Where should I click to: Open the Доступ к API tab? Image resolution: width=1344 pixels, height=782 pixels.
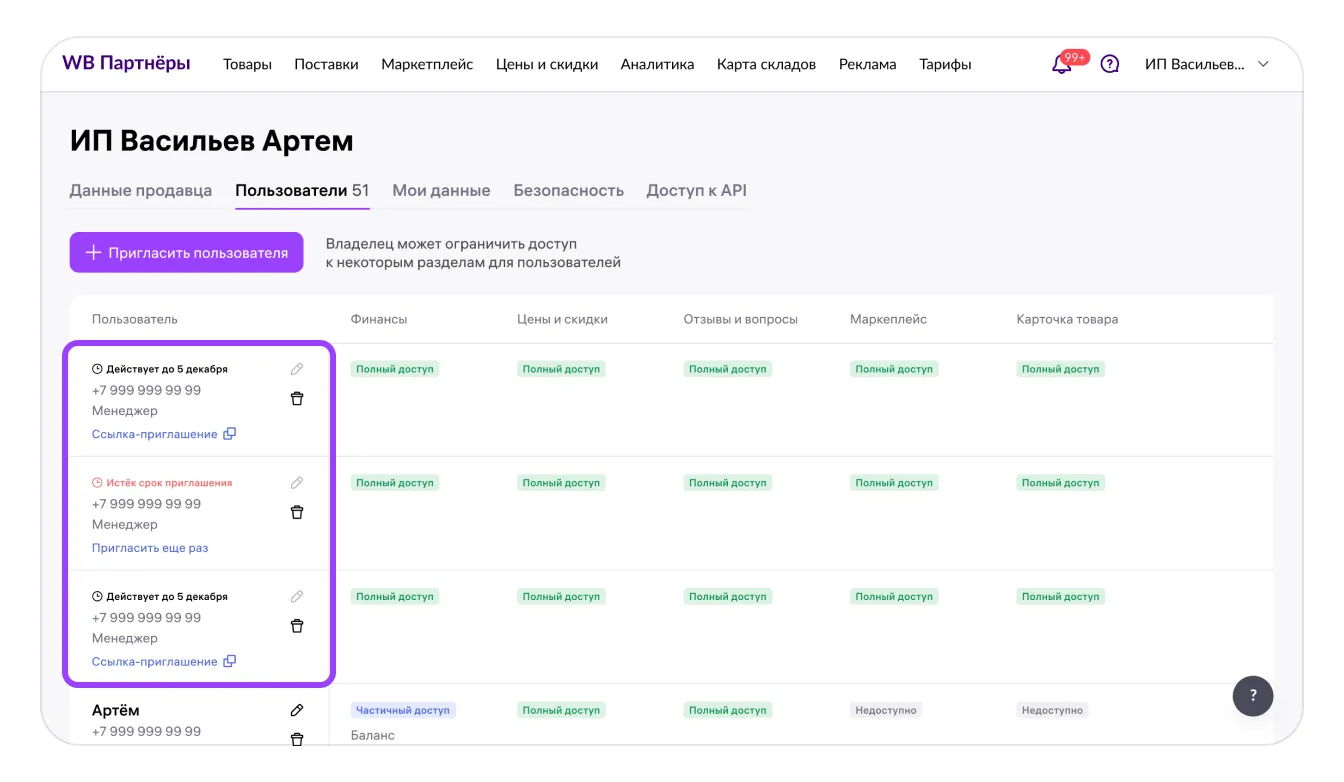click(x=696, y=190)
